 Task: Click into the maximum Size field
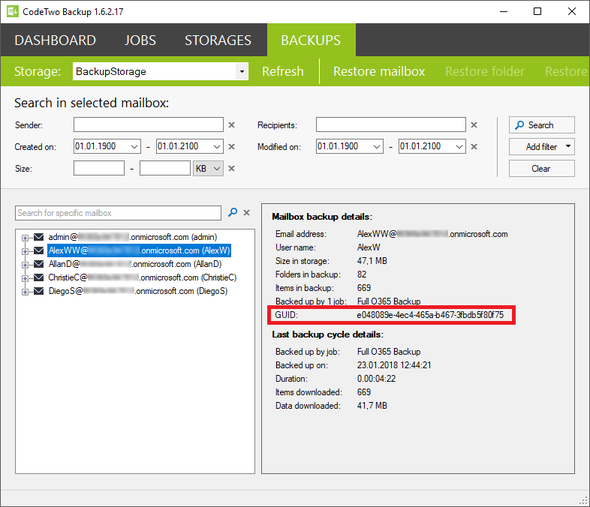[165, 168]
